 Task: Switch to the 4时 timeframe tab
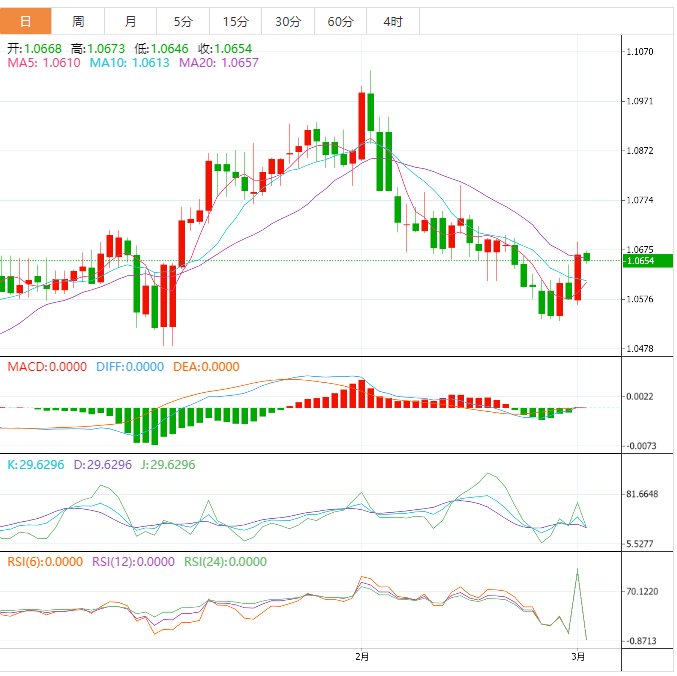(x=392, y=21)
